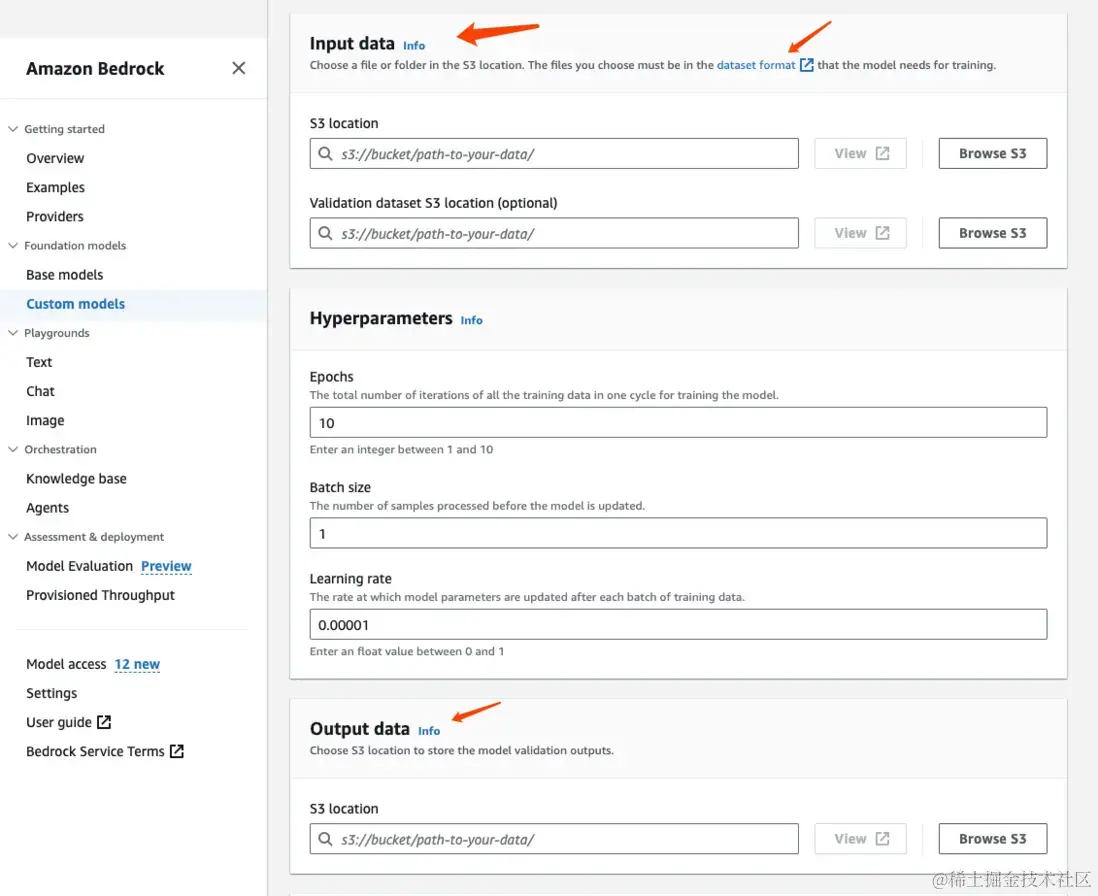Open the Base models page
The width and height of the screenshot is (1098, 896).
pos(65,275)
